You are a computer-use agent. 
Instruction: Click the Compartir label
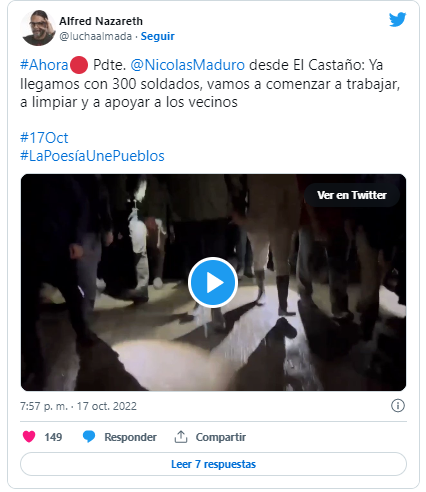221,437
